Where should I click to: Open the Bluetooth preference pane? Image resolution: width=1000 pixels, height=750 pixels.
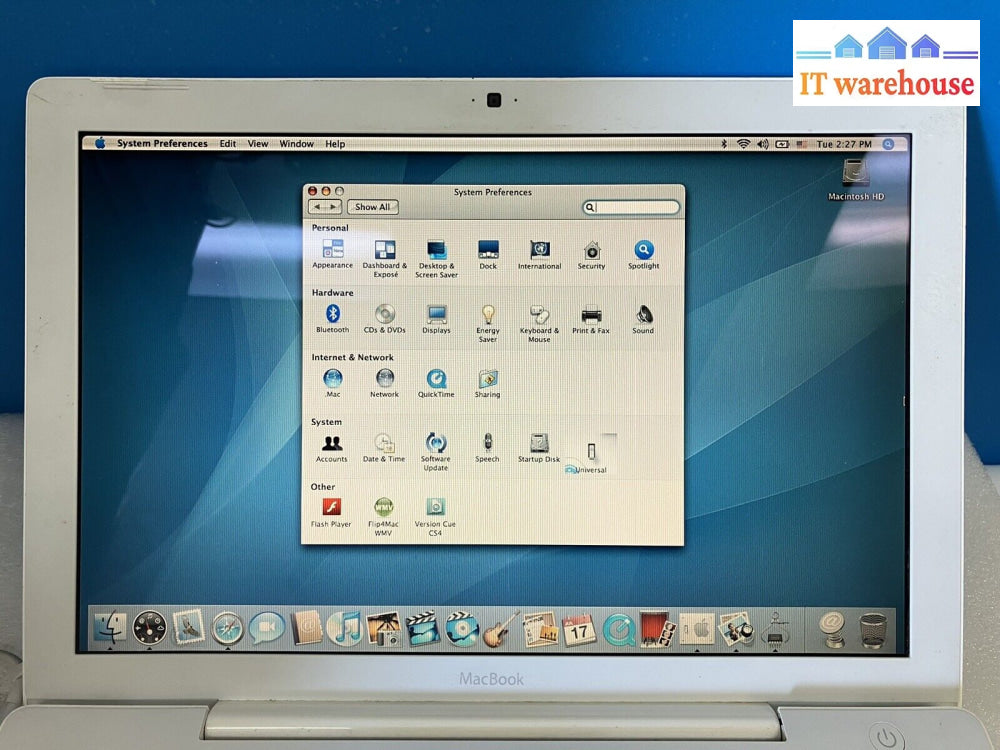(x=333, y=314)
